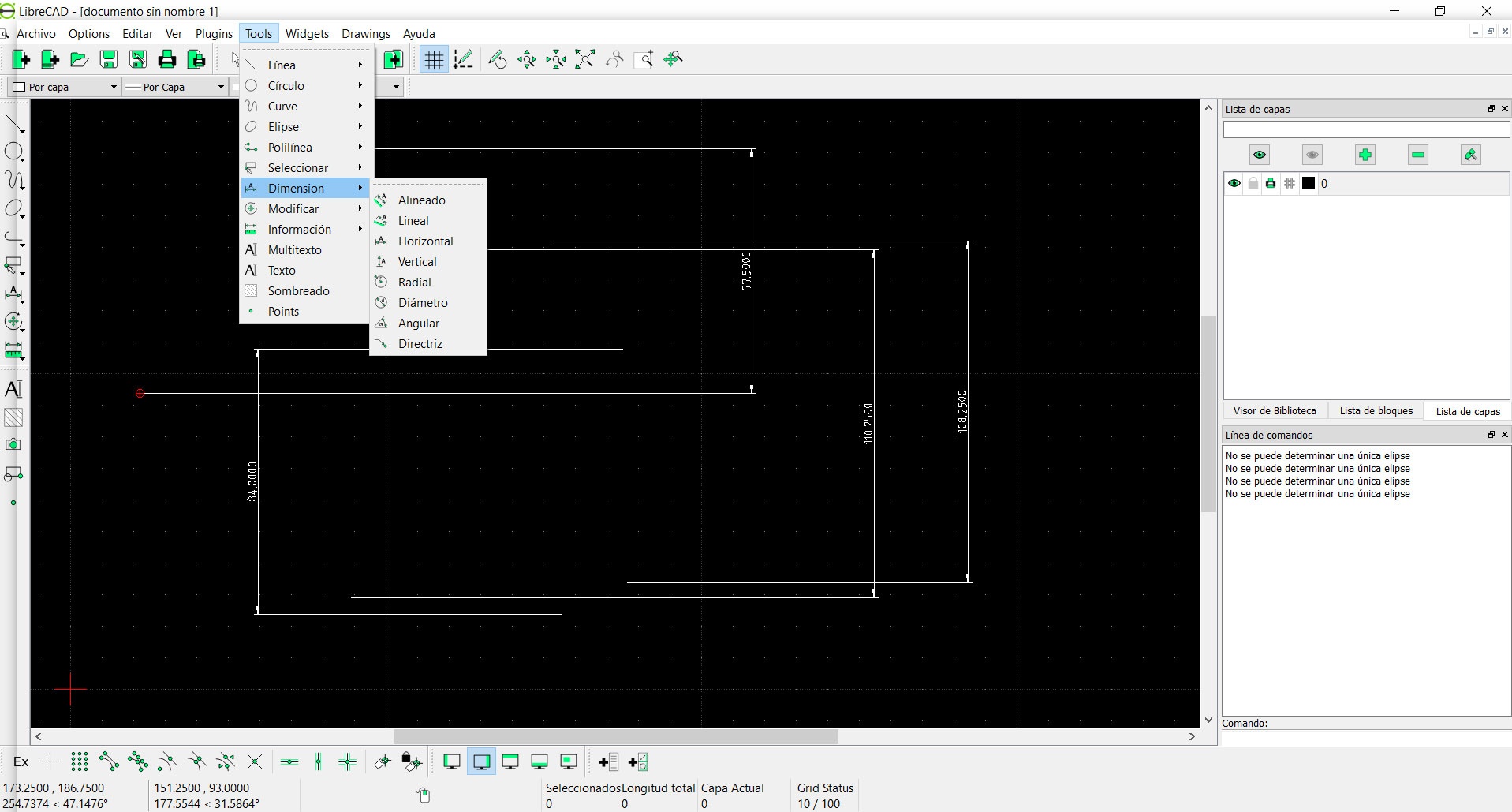Show all layers using eye icon
1512x812 pixels.
[x=1259, y=155]
